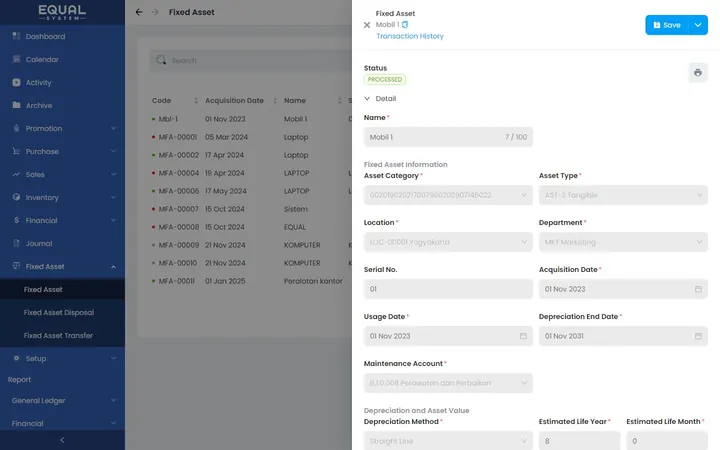Go forward with the right arrow
Screen dimensions: 720x450
click(x=155, y=12)
